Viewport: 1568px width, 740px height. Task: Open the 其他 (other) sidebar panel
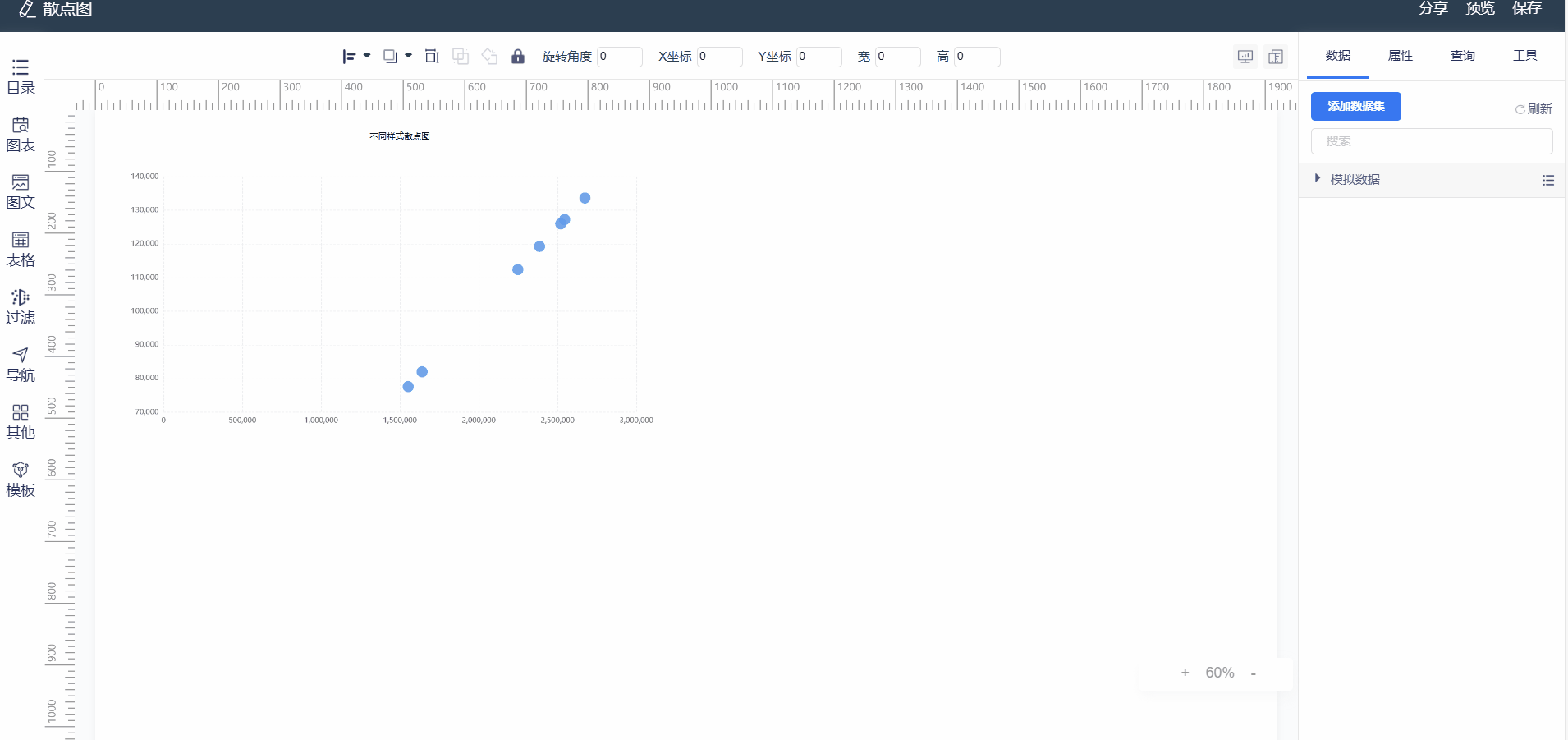pos(21,422)
